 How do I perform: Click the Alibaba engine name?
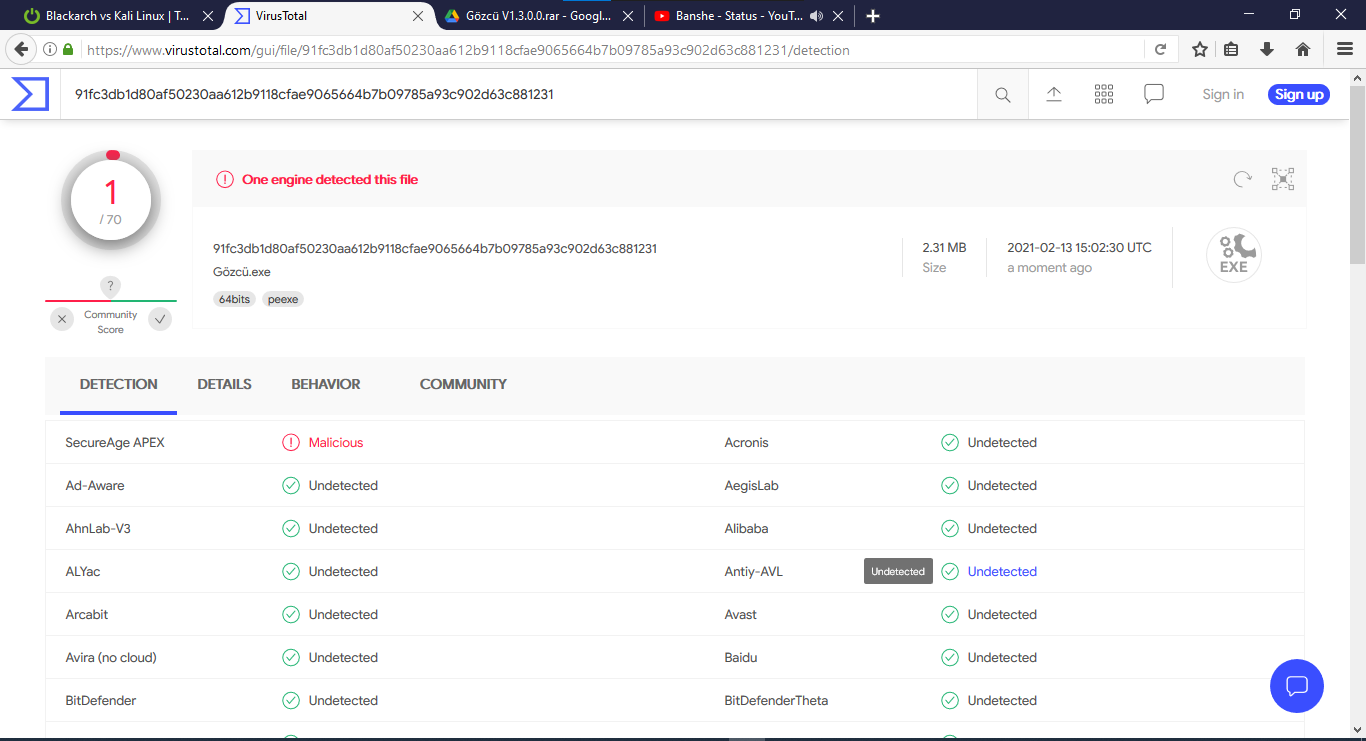pos(747,528)
